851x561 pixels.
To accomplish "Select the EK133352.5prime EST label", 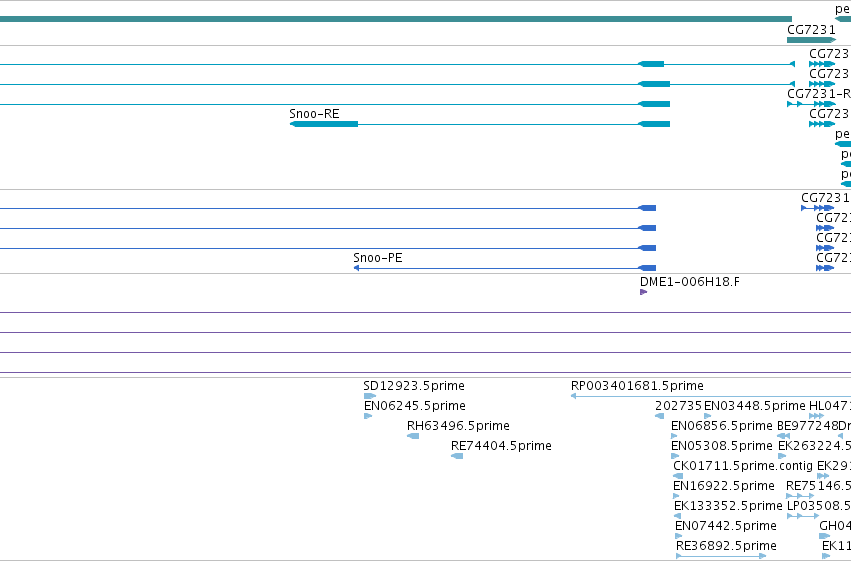I will 728,506.
